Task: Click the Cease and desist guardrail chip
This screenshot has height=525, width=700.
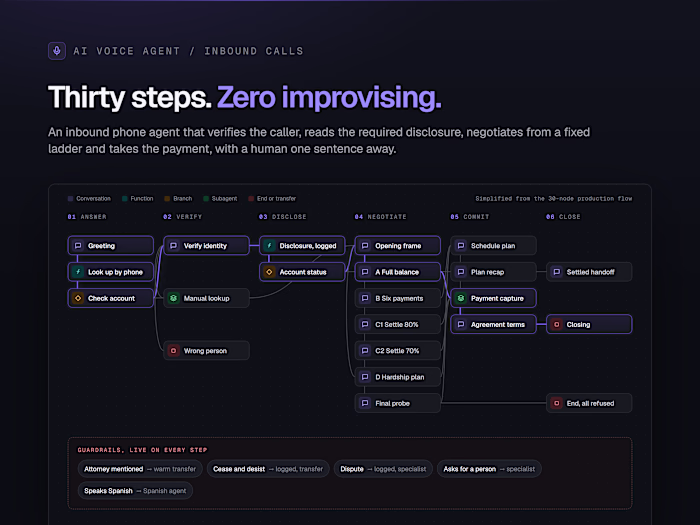Action: click(x=268, y=469)
